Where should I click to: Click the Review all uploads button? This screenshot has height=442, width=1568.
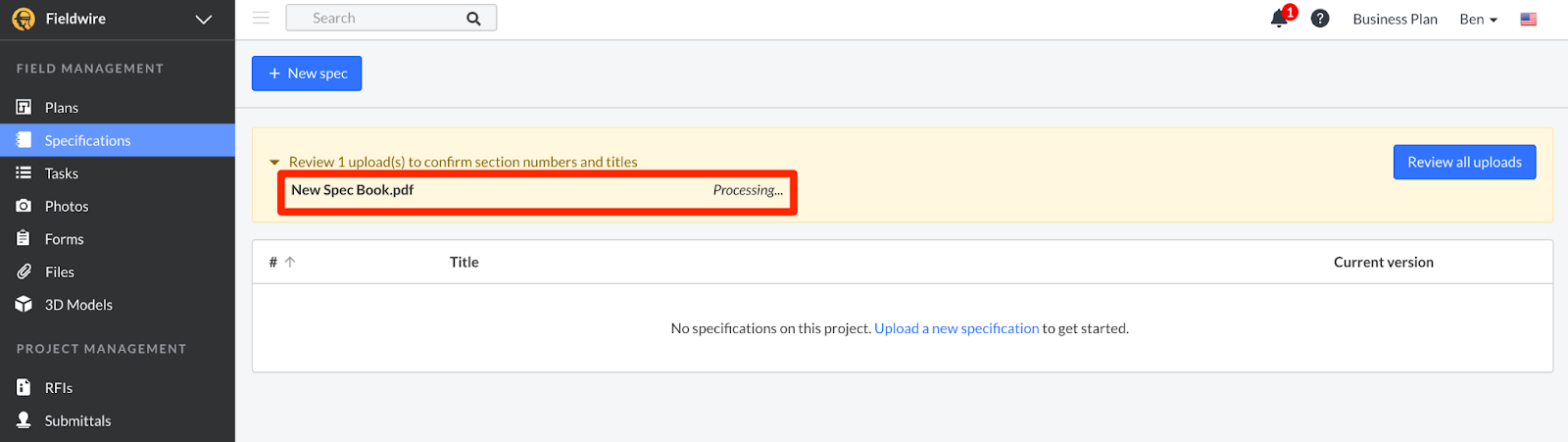(1464, 163)
